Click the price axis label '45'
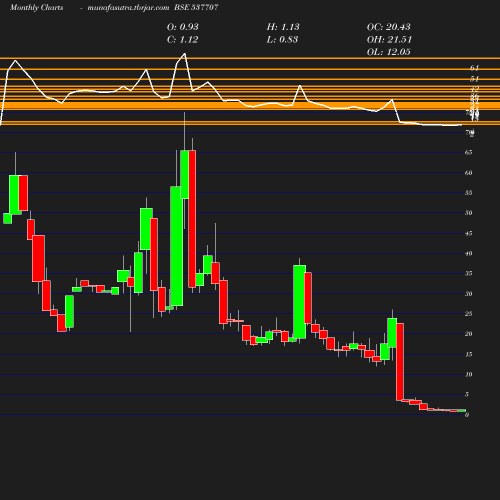 (468, 233)
